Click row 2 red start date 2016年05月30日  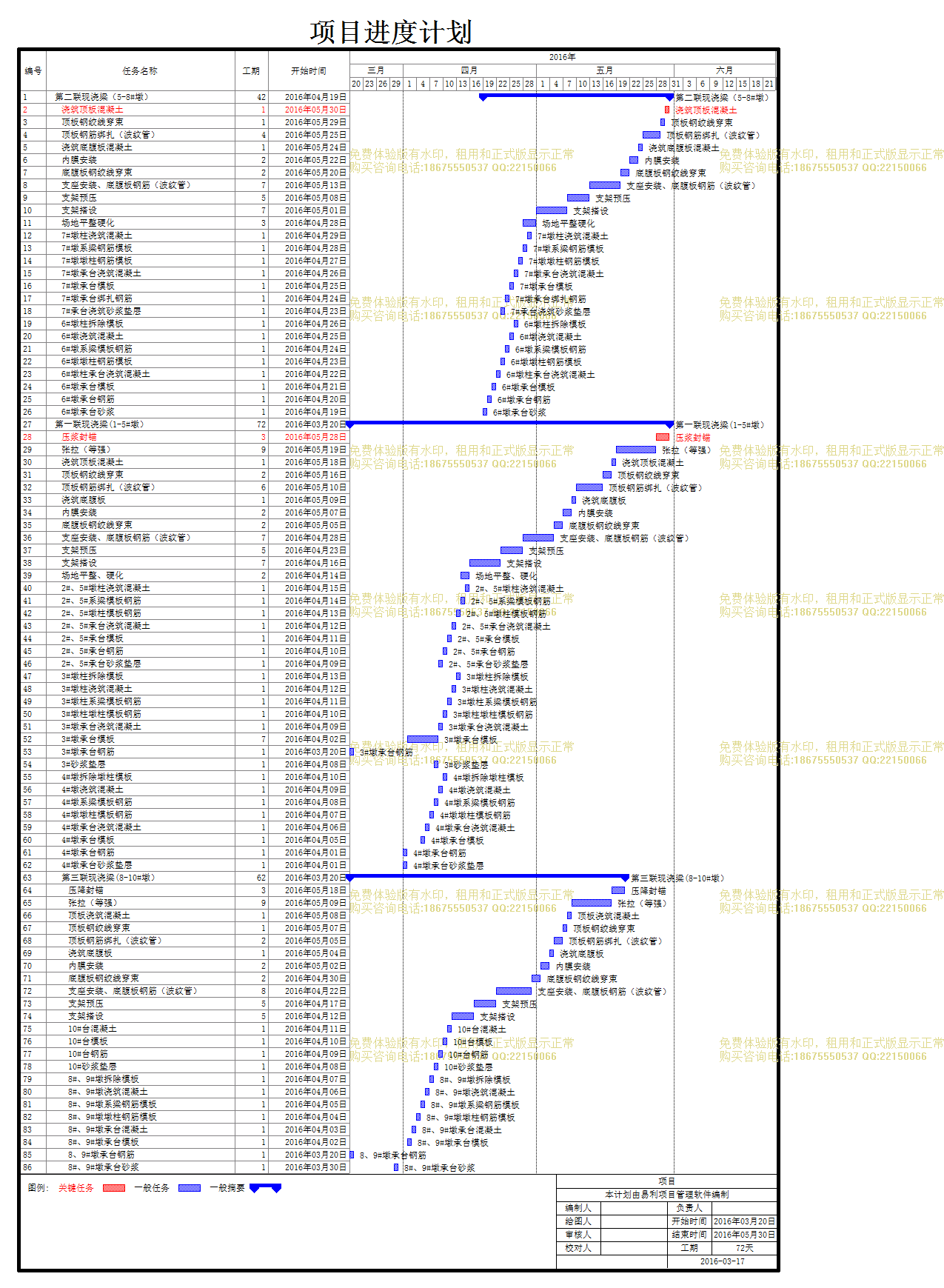pos(315,110)
